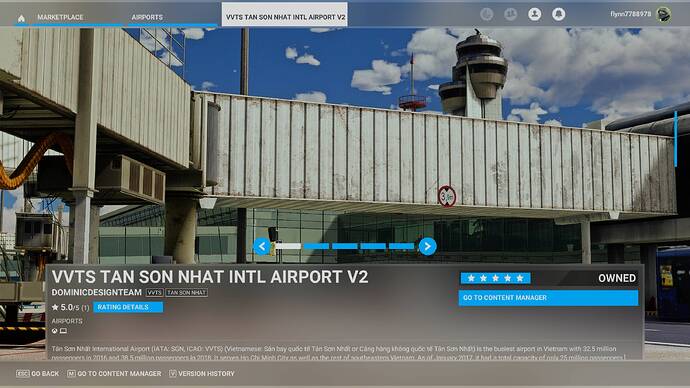Click the product title VVTS Tan Son Nhat

click(210, 277)
